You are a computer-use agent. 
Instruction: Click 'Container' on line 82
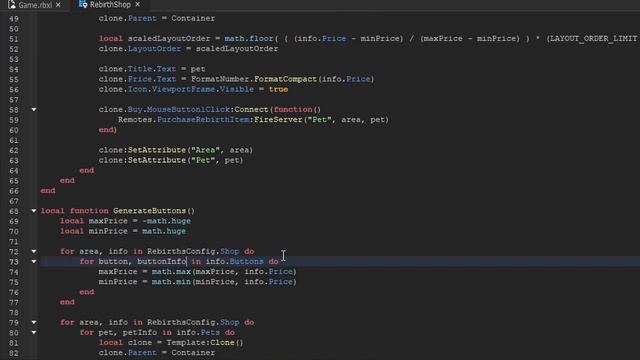pos(193,353)
